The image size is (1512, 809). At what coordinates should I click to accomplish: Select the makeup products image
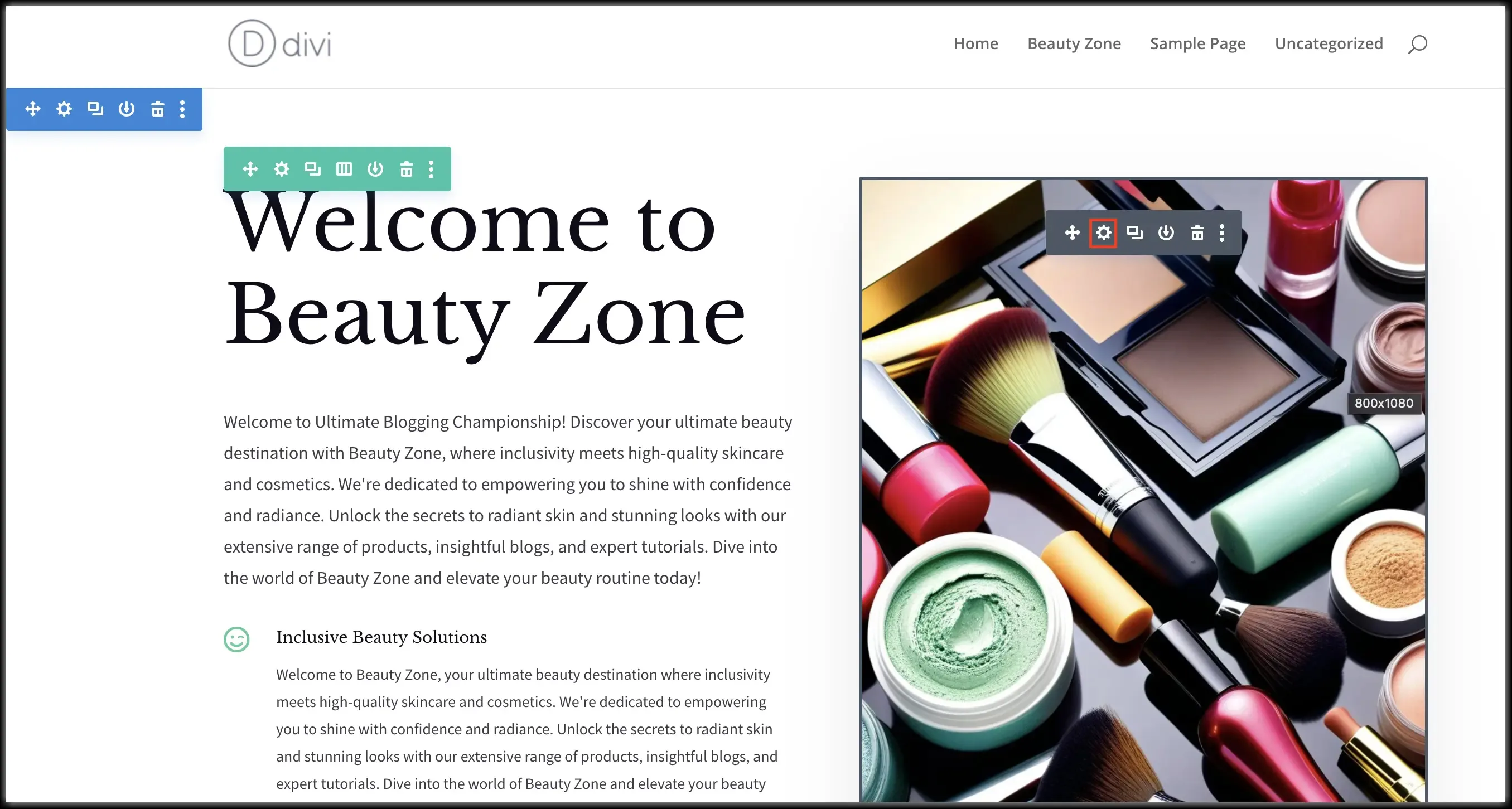pos(1143,490)
